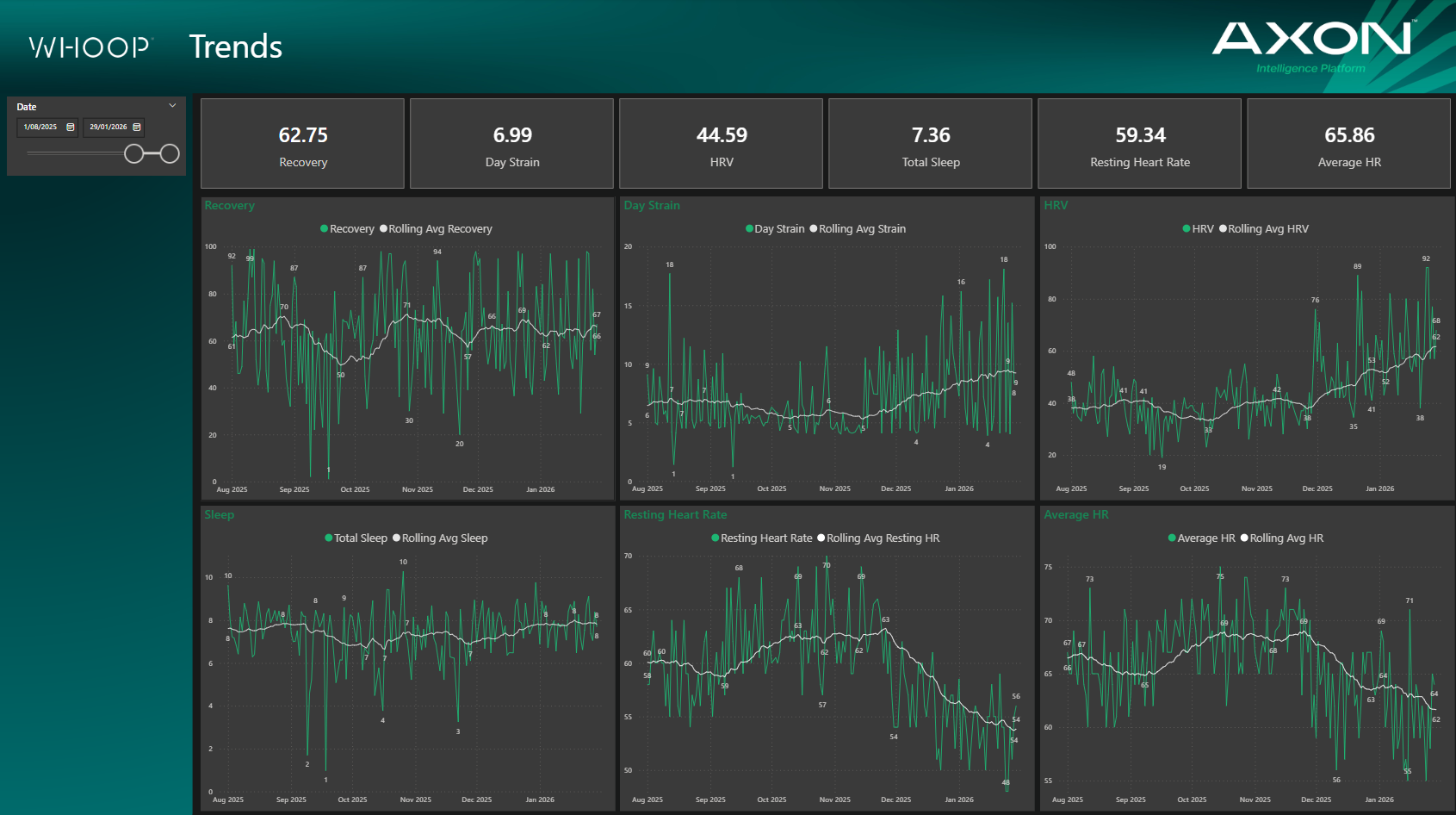Image resolution: width=1456 pixels, height=815 pixels.
Task: Toggle the Average HR legend item
Action: click(1171, 538)
